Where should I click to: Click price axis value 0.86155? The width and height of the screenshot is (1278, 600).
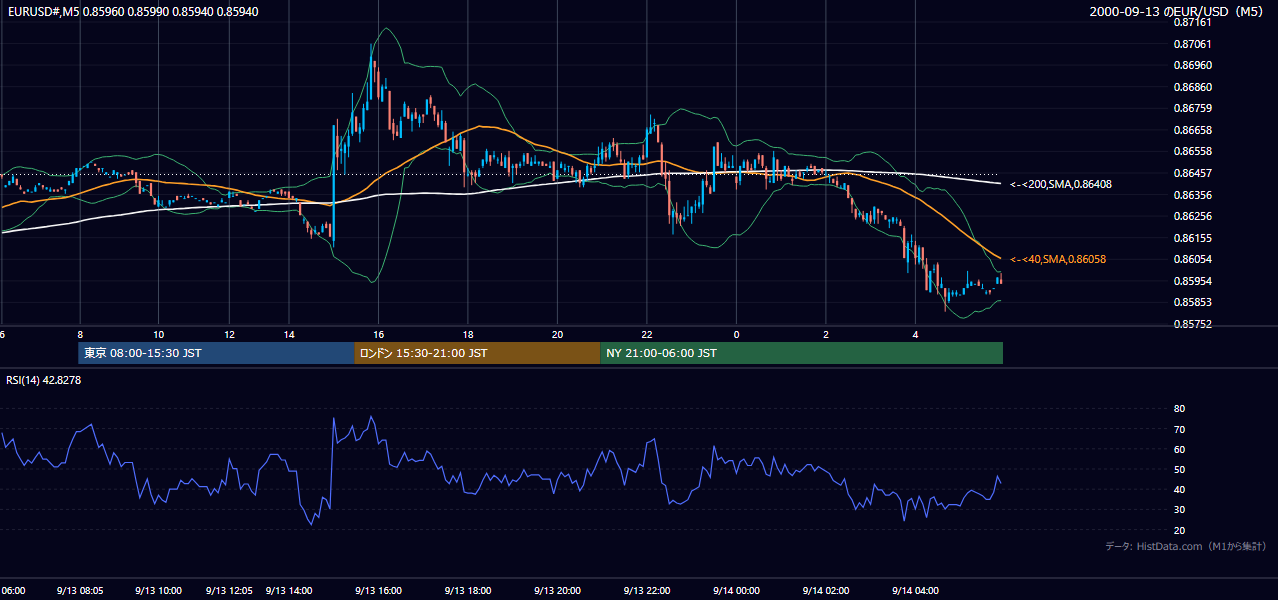tap(1192, 237)
